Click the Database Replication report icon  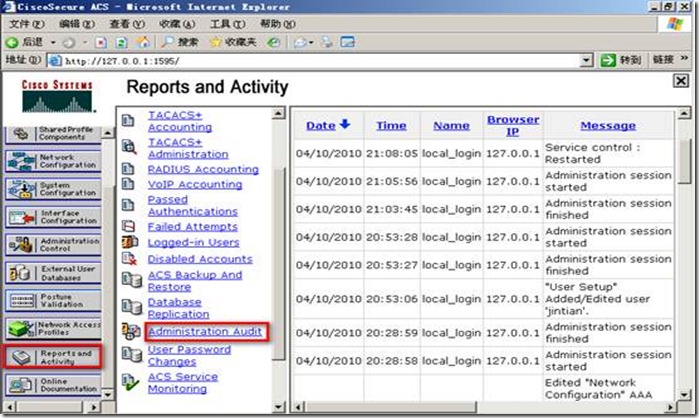[x=132, y=307]
